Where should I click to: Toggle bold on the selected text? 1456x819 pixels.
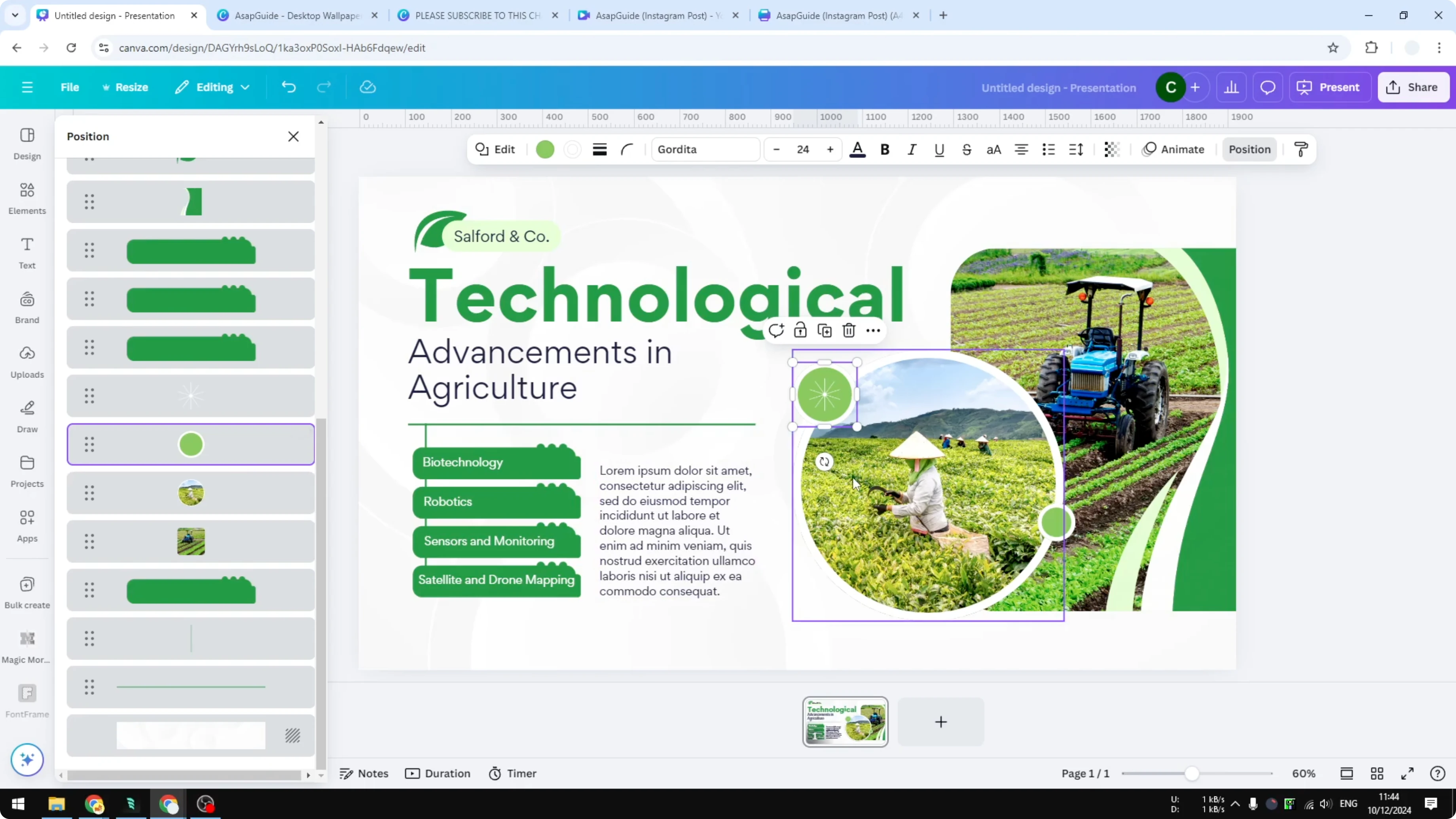tap(885, 149)
